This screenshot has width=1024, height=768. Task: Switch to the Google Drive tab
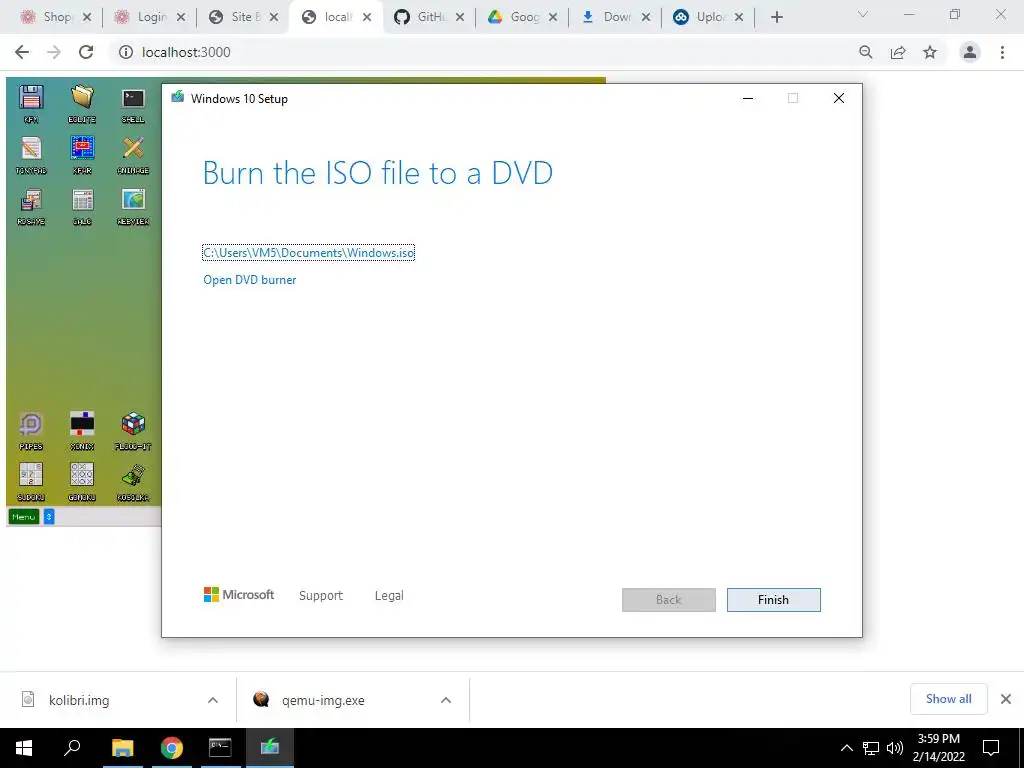[522, 17]
